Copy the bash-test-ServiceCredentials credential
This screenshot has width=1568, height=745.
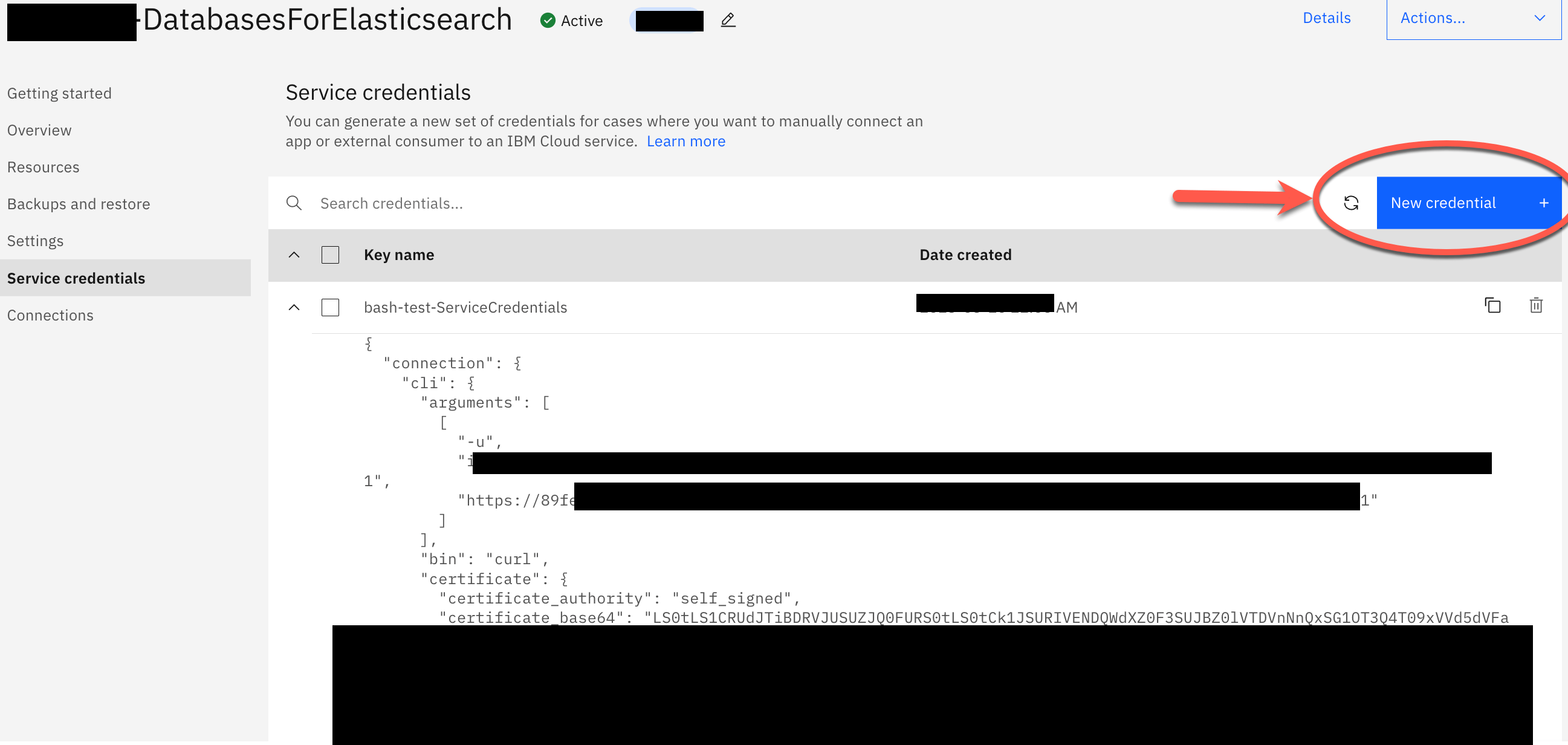pos(1492,306)
